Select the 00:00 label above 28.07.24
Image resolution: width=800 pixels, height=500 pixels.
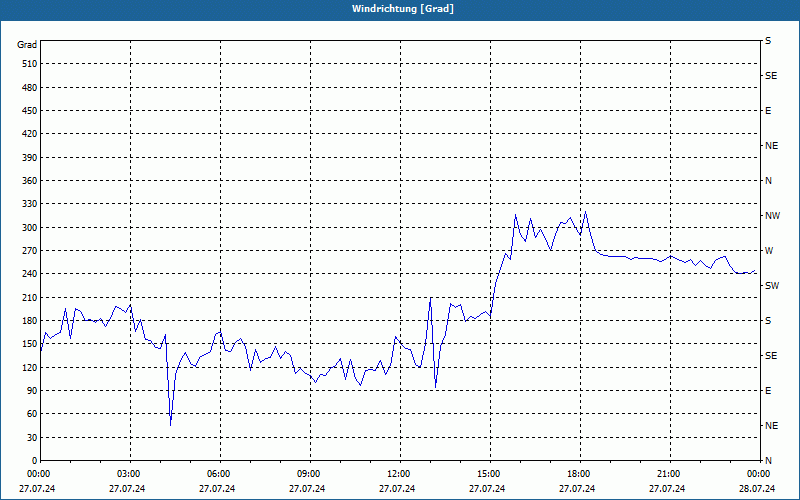[x=758, y=474]
